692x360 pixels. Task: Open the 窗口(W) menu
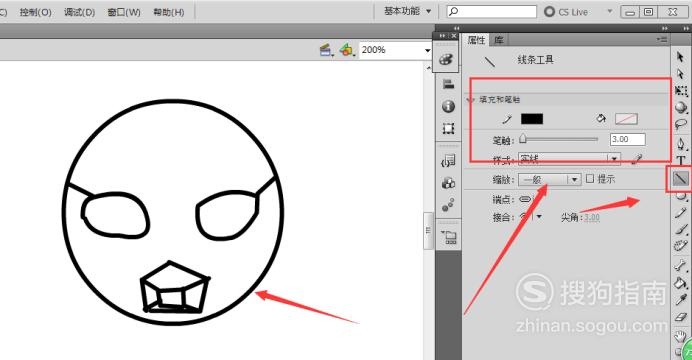tap(124, 12)
